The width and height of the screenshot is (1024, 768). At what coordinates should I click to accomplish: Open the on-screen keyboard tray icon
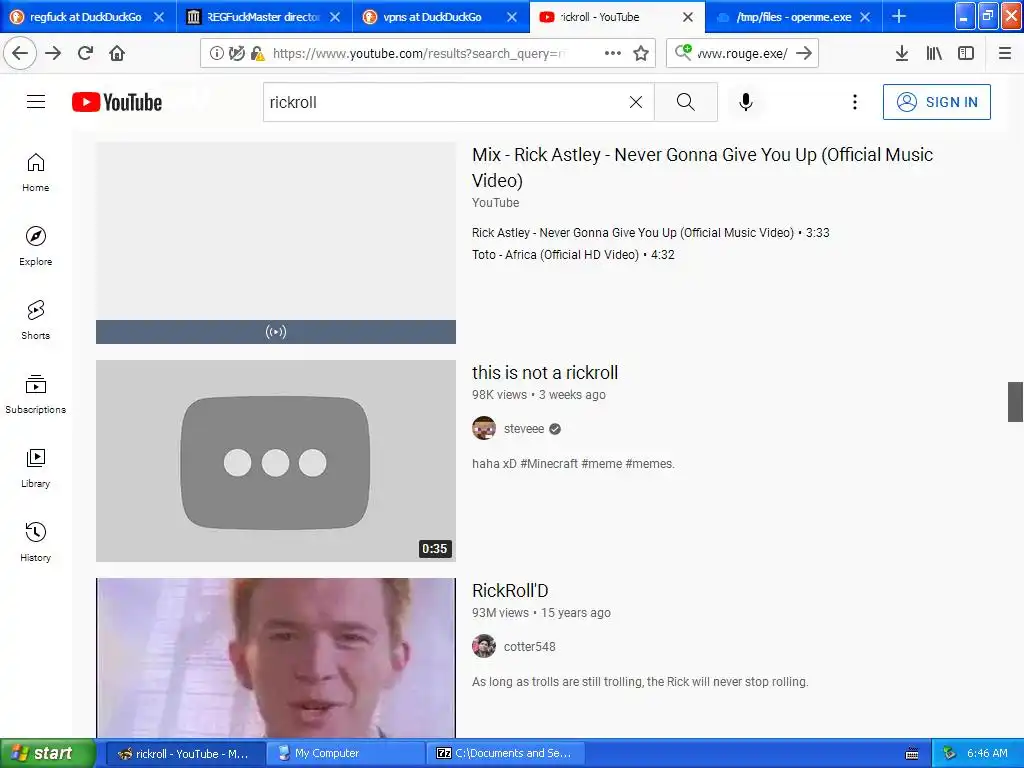pos(912,754)
